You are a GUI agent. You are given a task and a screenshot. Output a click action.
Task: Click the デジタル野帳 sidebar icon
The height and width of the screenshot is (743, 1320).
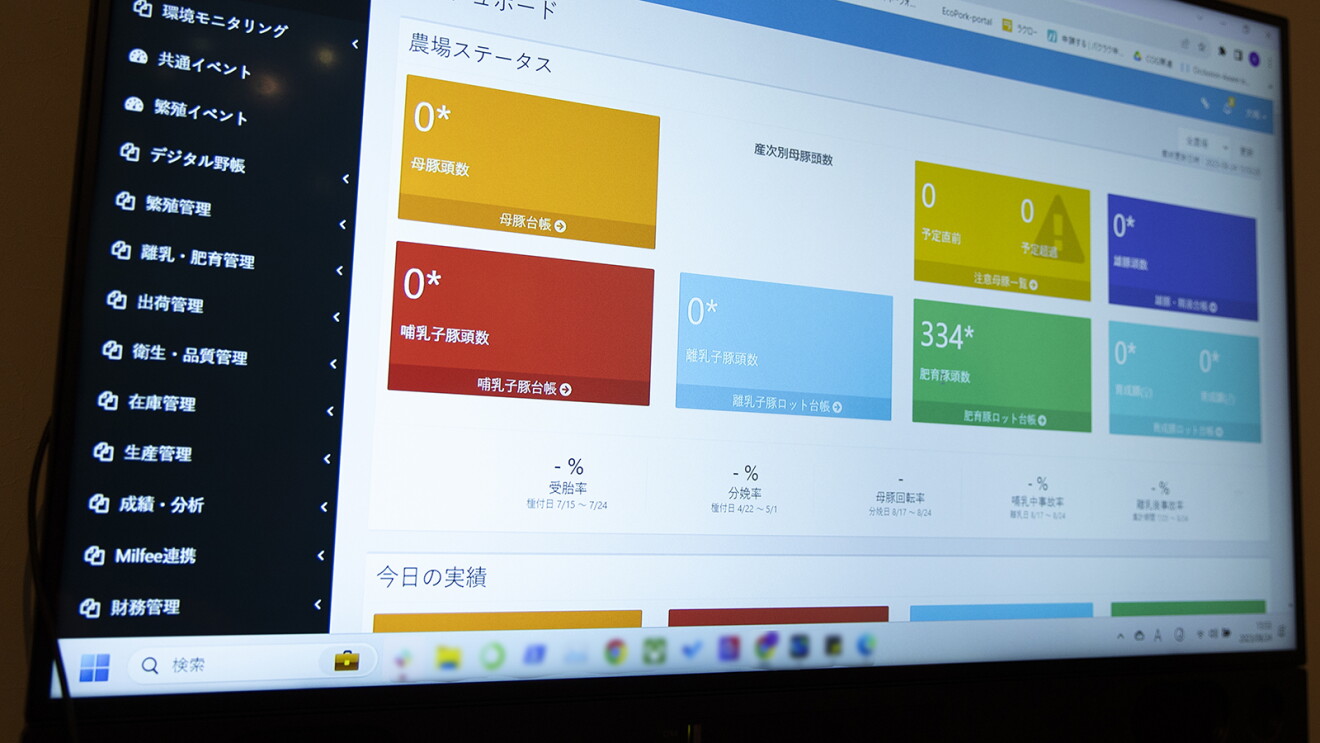click(129, 152)
